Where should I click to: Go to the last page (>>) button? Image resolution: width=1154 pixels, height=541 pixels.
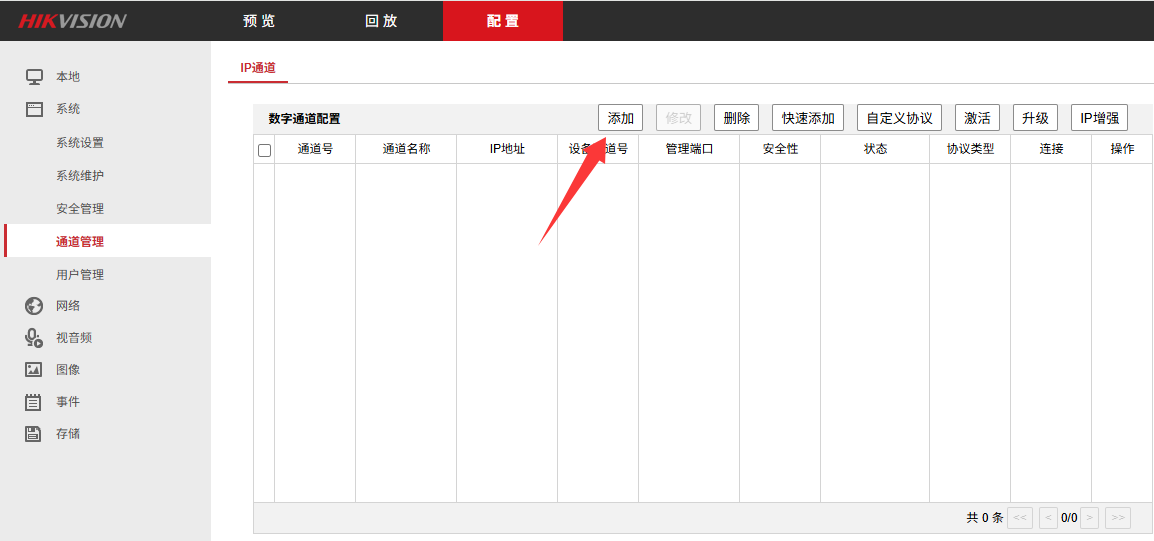coord(1118,518)
